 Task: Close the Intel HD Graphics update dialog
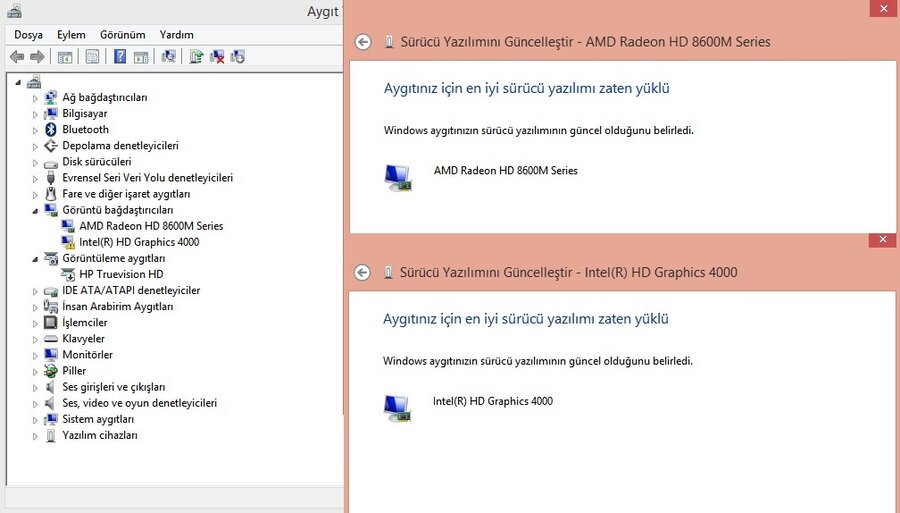point(881,240)
